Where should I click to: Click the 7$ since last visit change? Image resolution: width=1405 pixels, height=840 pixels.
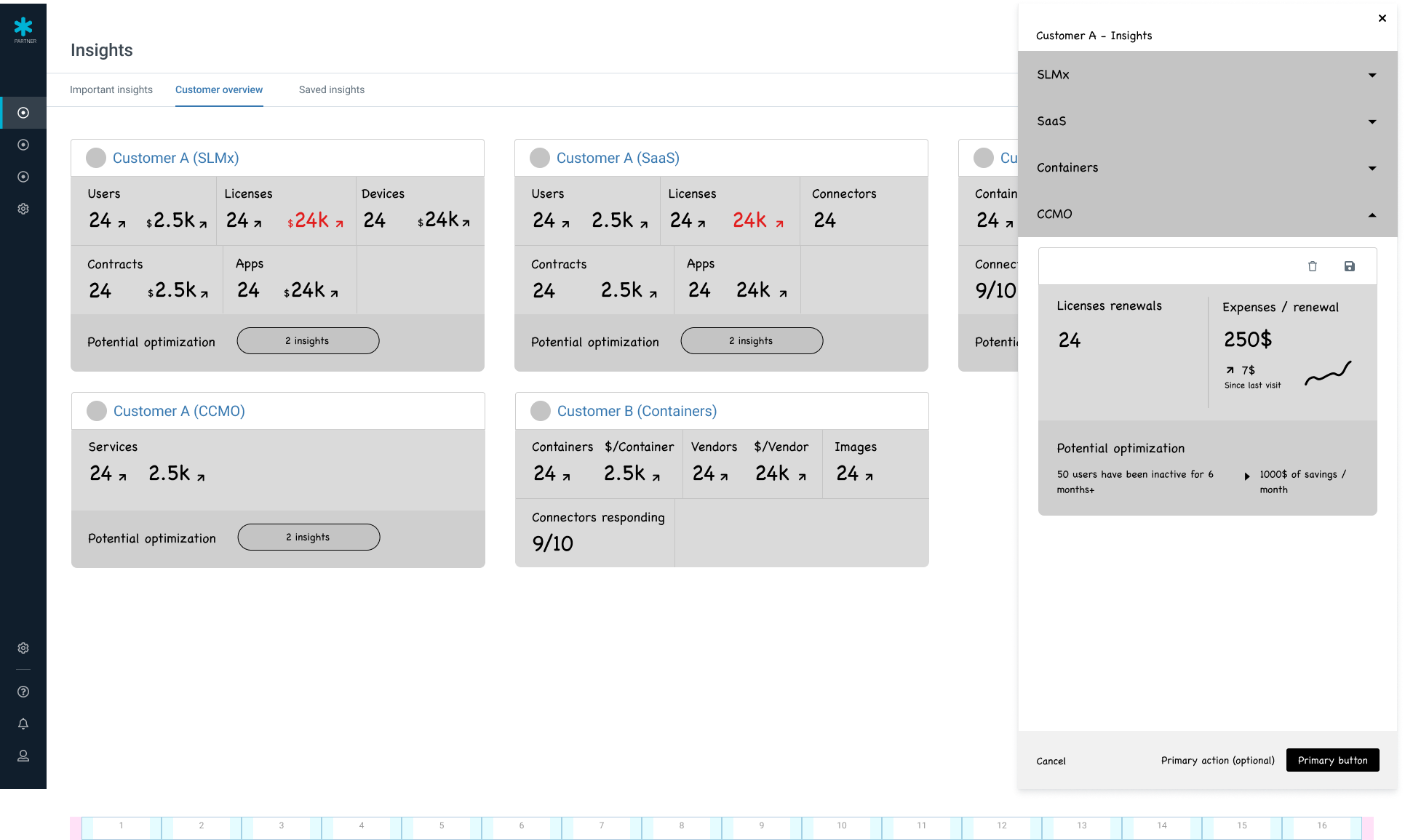pyautogui.click(x=1241, y=370)
